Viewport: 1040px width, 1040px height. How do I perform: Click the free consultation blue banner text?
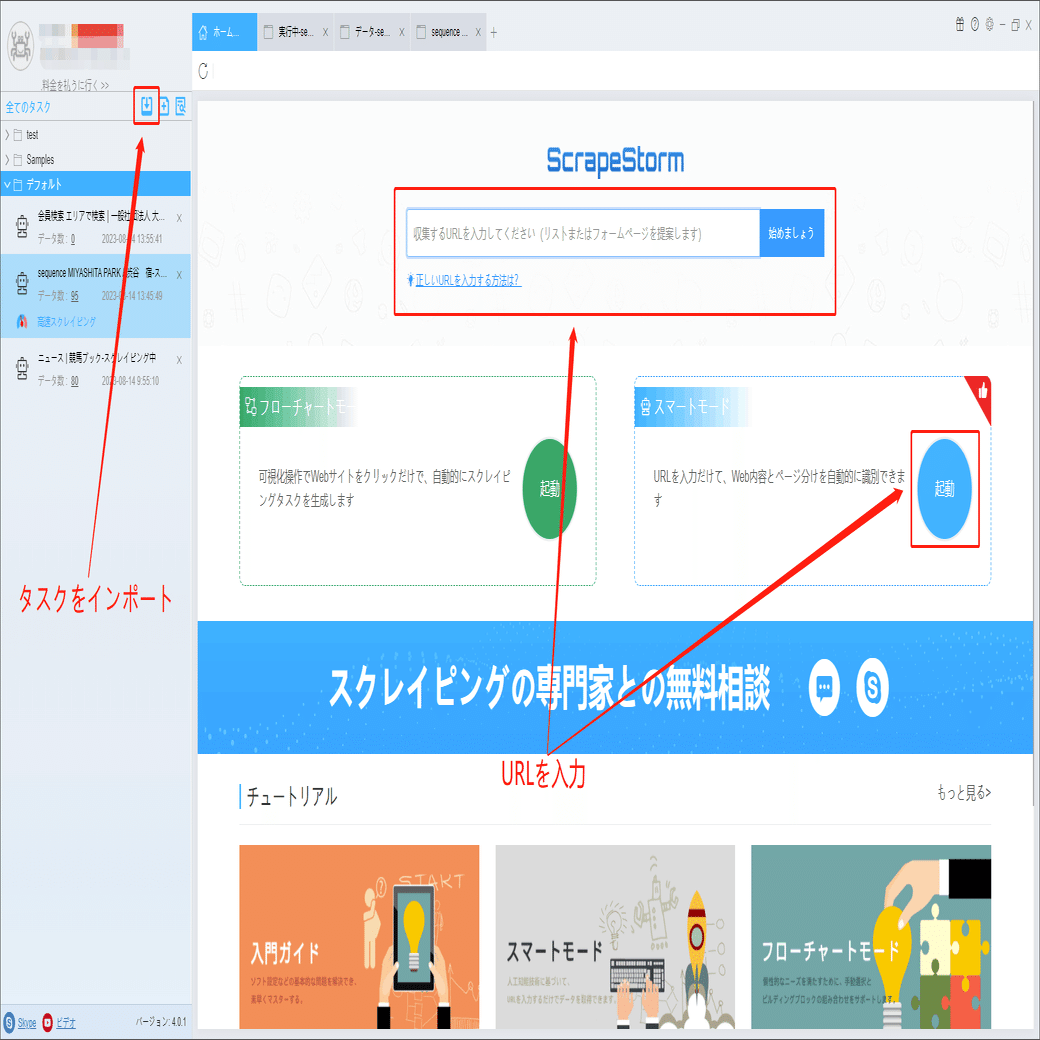[550, 687]
